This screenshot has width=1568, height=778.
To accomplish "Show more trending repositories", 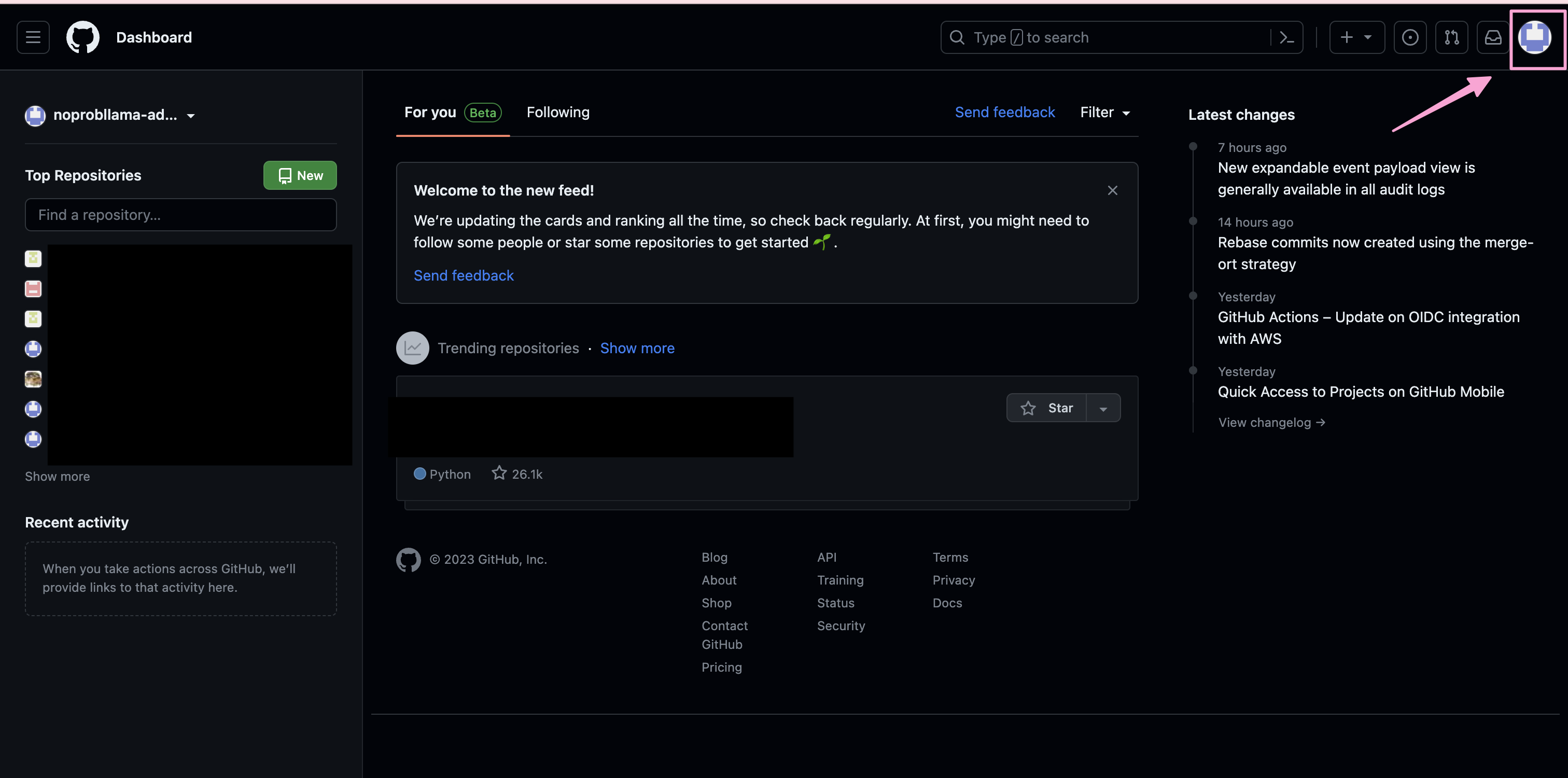I will (x=637, y=348).
